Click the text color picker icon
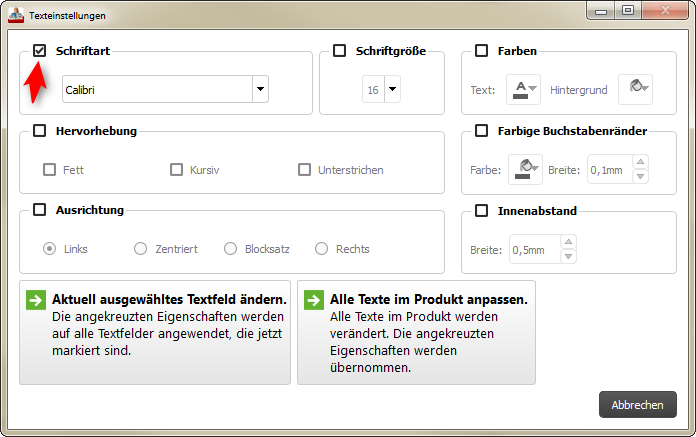The image size is (696, 437). pos(525,90)
